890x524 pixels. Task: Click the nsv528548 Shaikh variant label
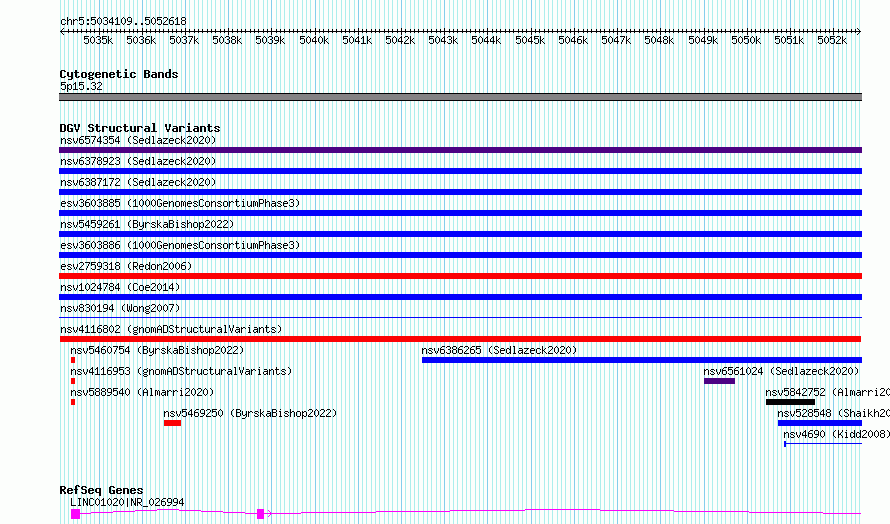pyautogui.click(x=833, y=413)
